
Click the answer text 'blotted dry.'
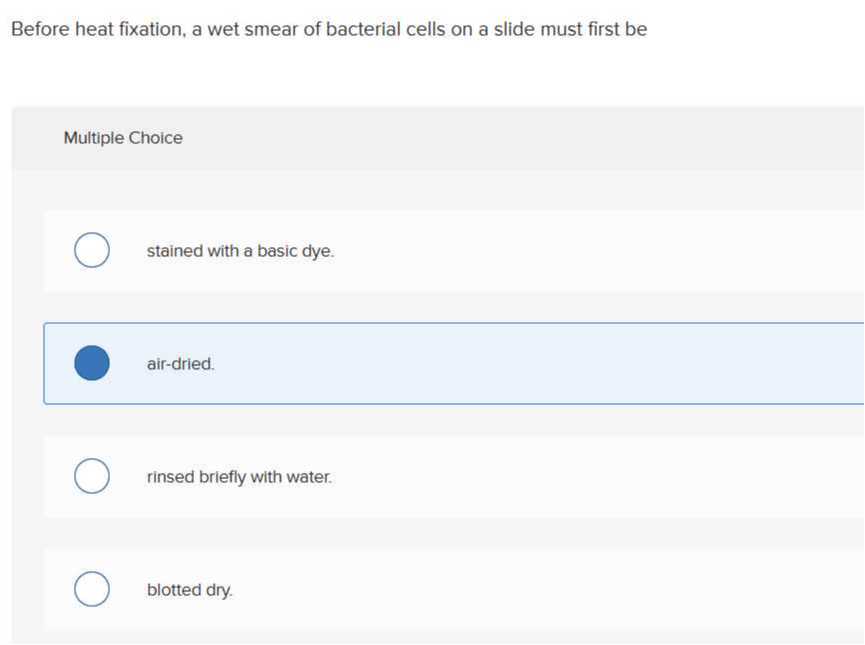point(189,589)
